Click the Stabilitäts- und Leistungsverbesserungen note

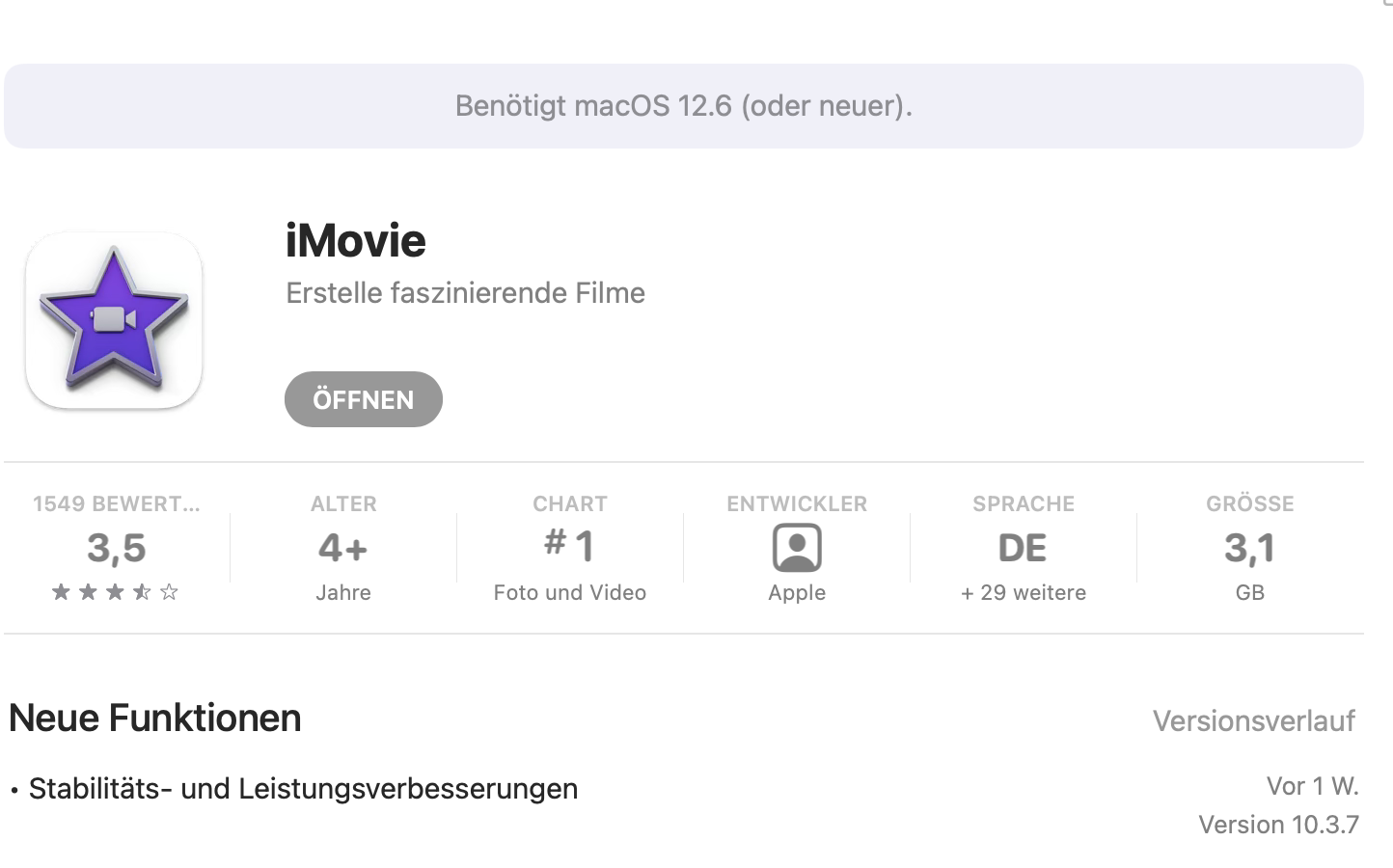point(303,789)
